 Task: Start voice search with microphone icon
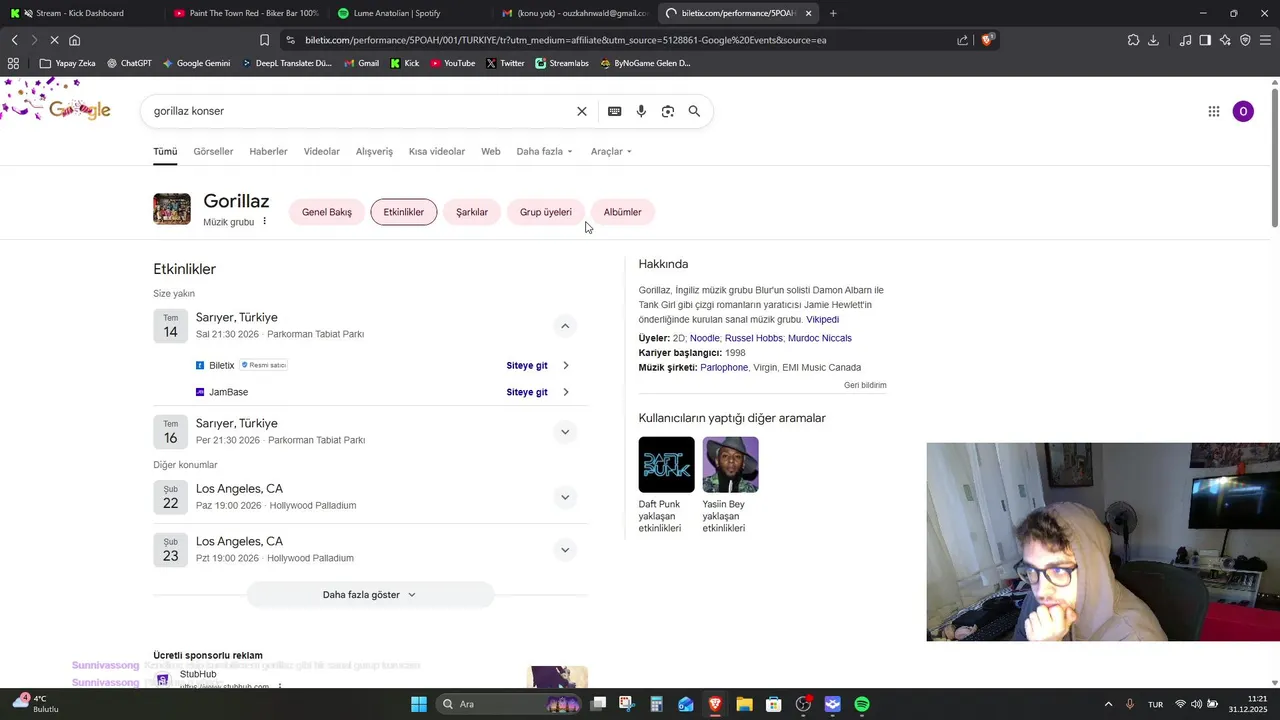click(641, 111)
